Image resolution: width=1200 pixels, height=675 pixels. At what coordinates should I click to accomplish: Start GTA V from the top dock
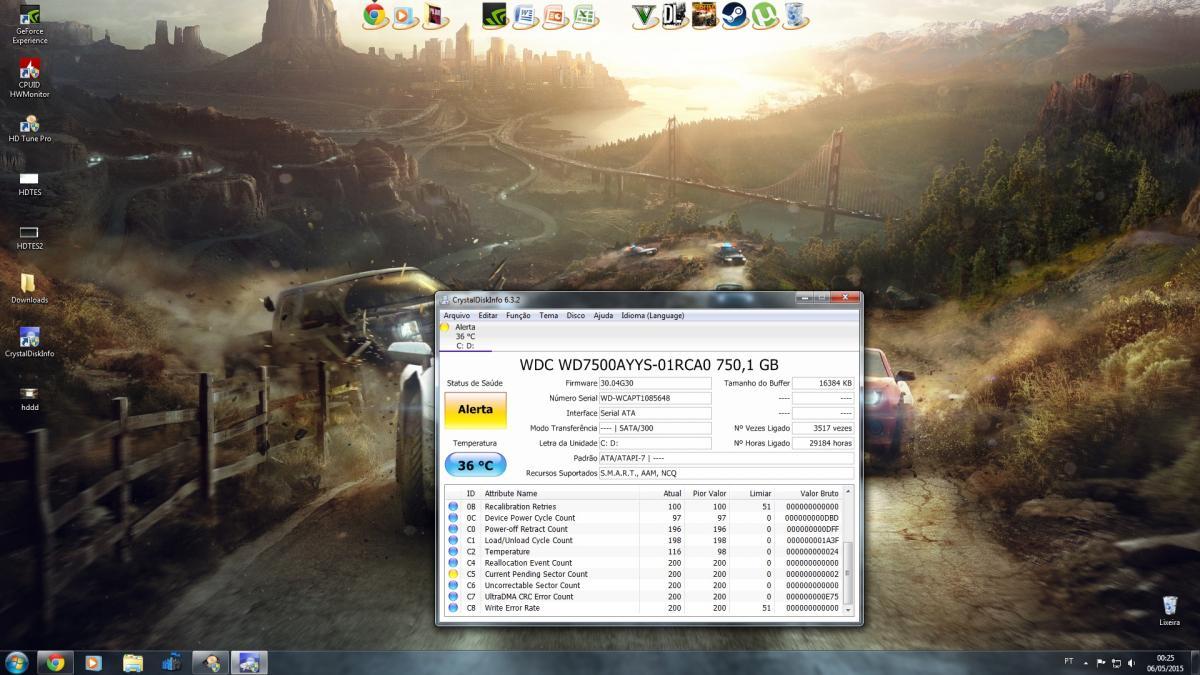tap(644, 15)
